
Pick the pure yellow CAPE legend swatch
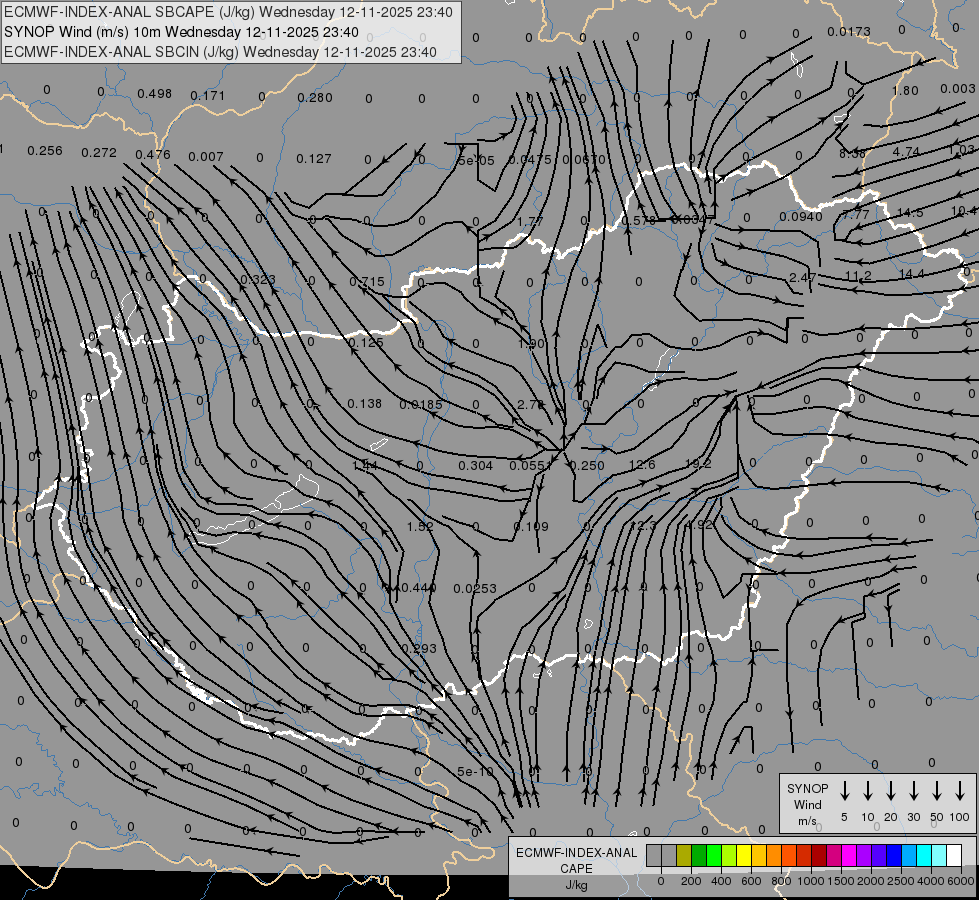tap(744, 855)
